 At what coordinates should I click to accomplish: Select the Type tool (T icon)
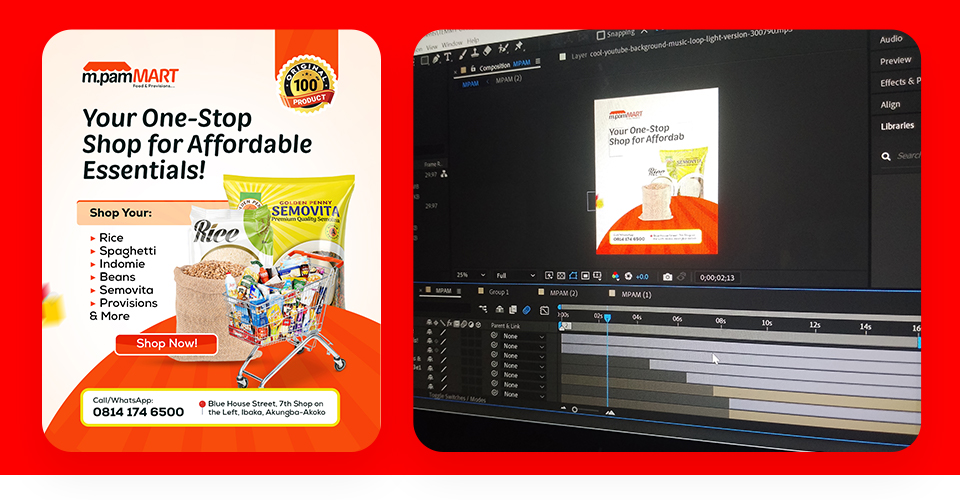click(448, 57)
